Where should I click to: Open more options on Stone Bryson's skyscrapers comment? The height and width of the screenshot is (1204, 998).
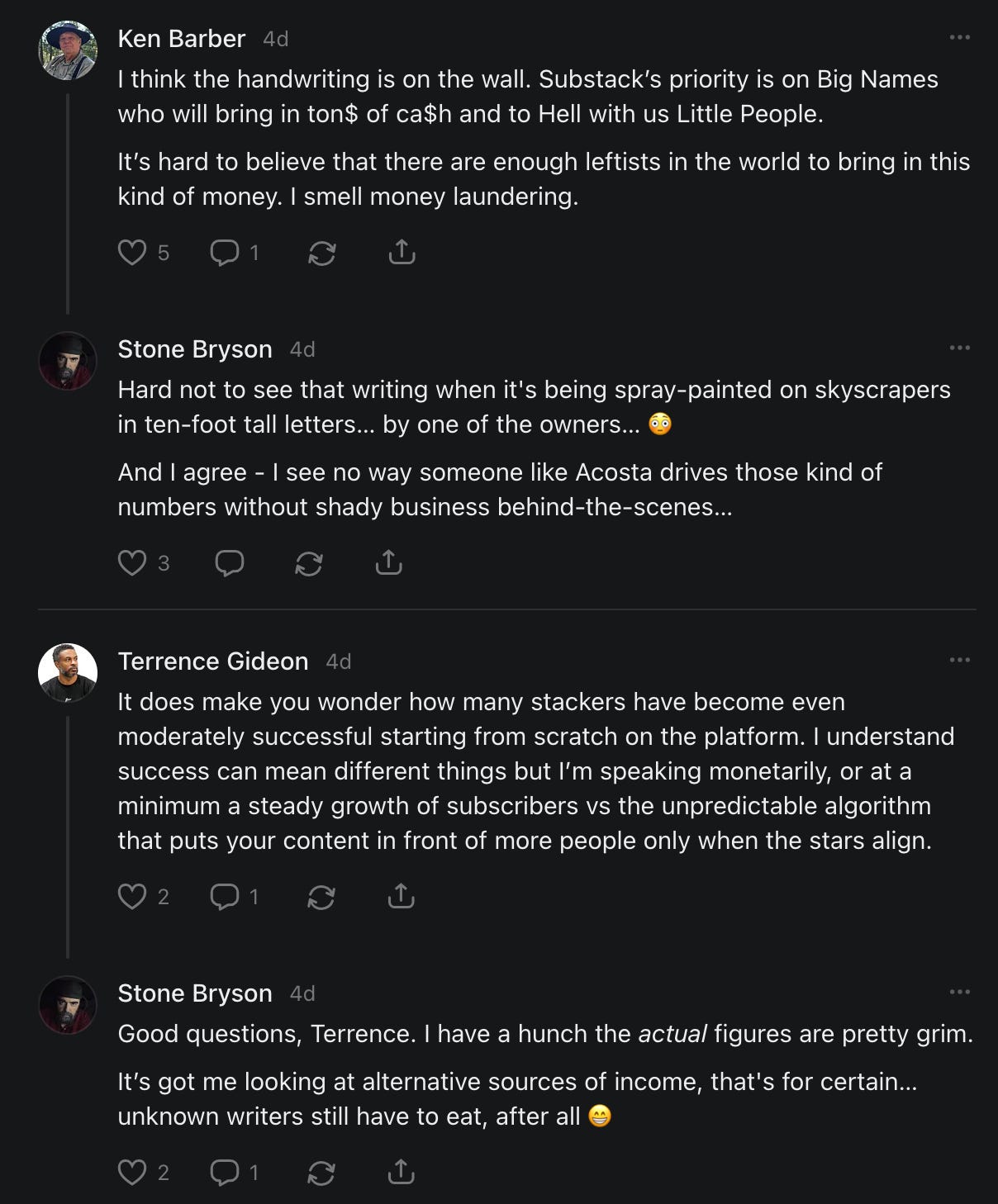click(959, 348)
